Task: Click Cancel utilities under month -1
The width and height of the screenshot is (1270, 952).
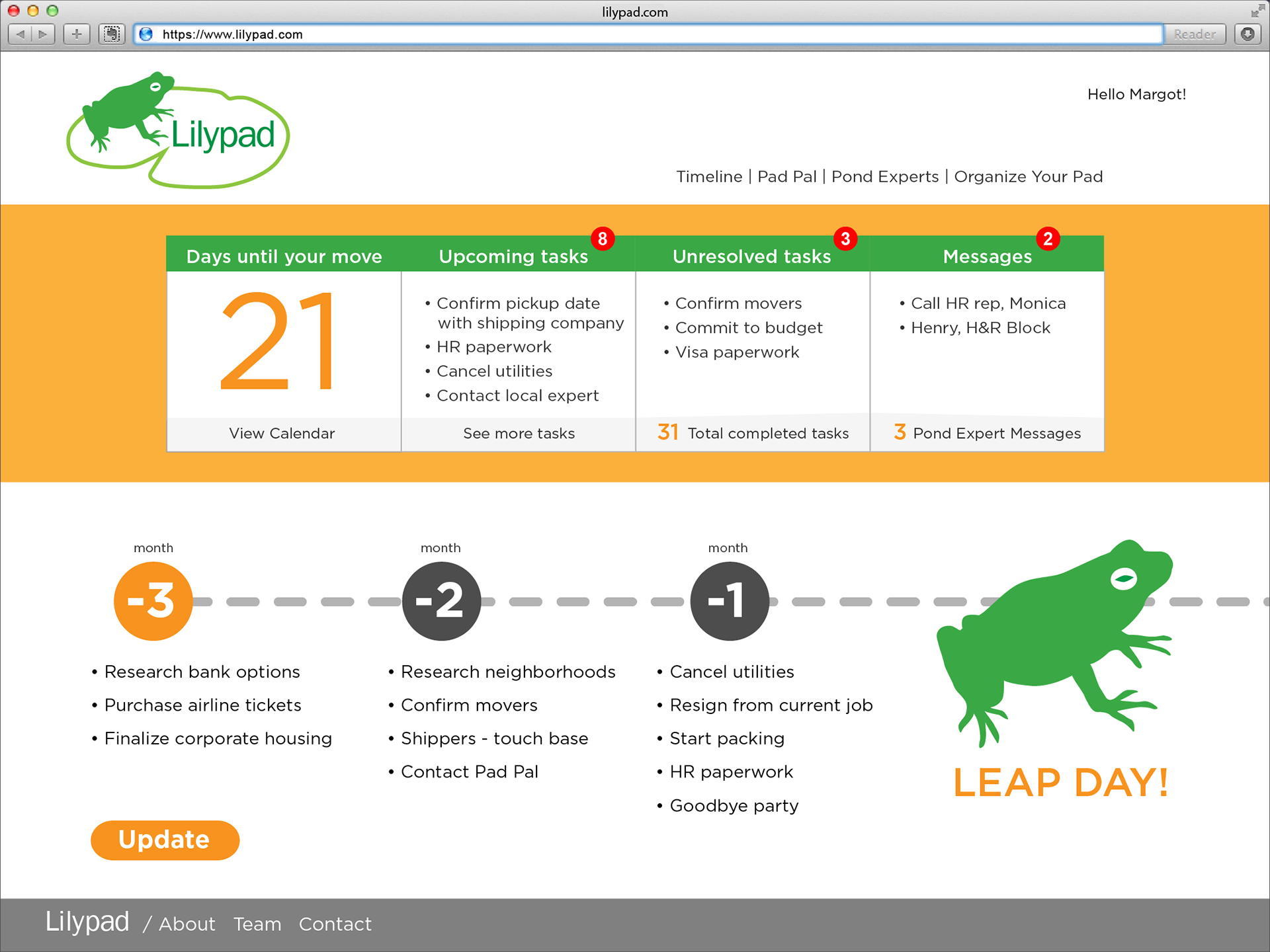Action: 732,672
